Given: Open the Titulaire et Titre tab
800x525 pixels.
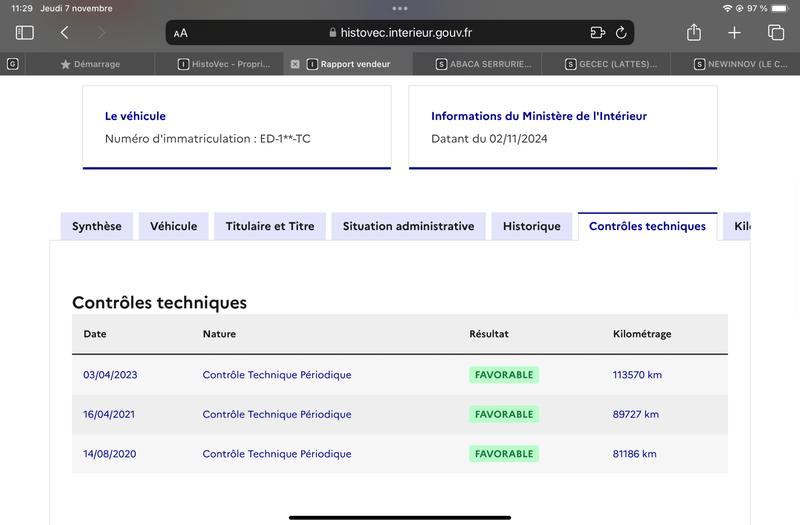Looking at the screenshot, I should pyautogui.click(x=270, y=226).
